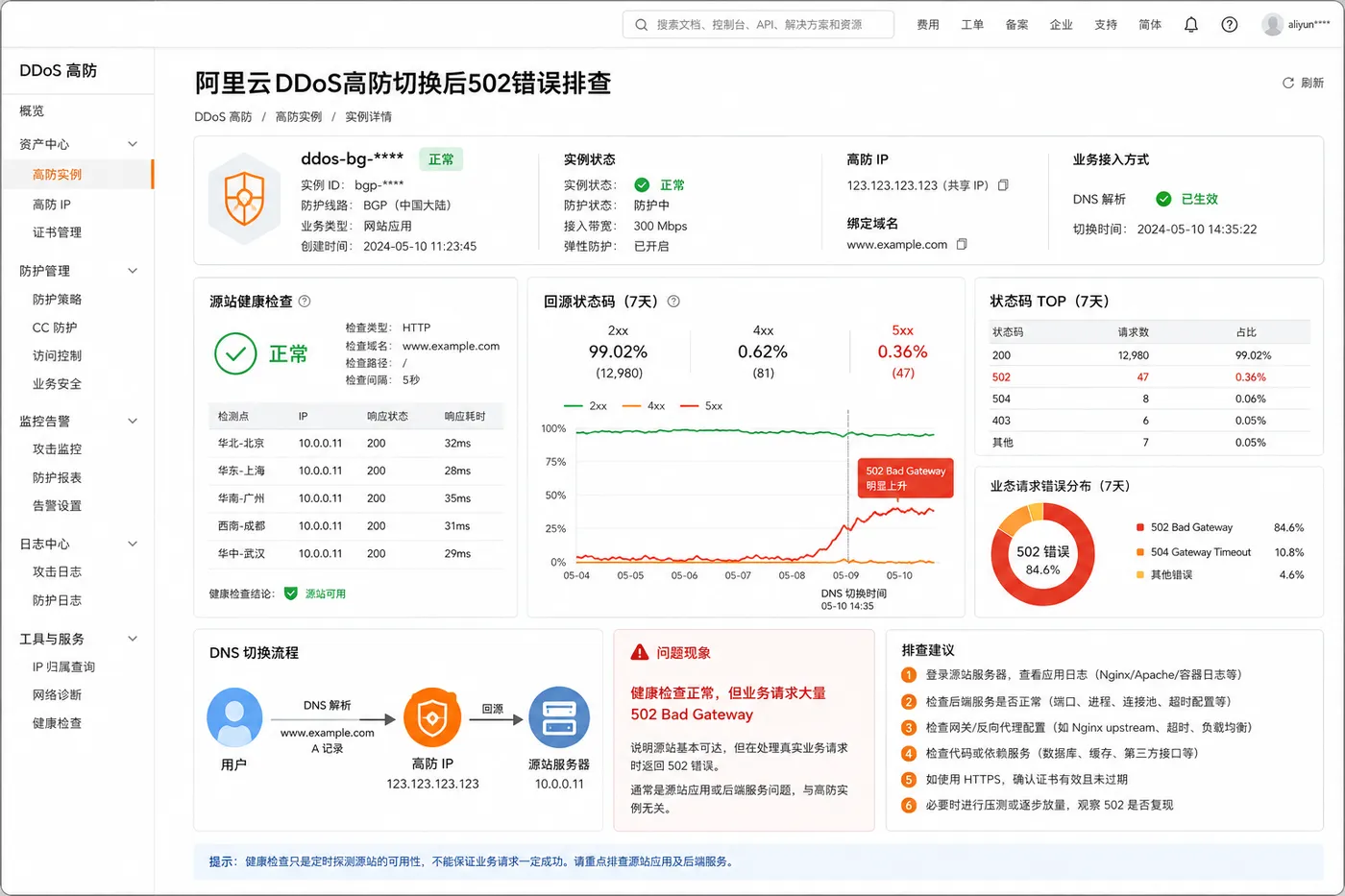Collapse the 资产中心 sidebar section

tap(133, 144)
